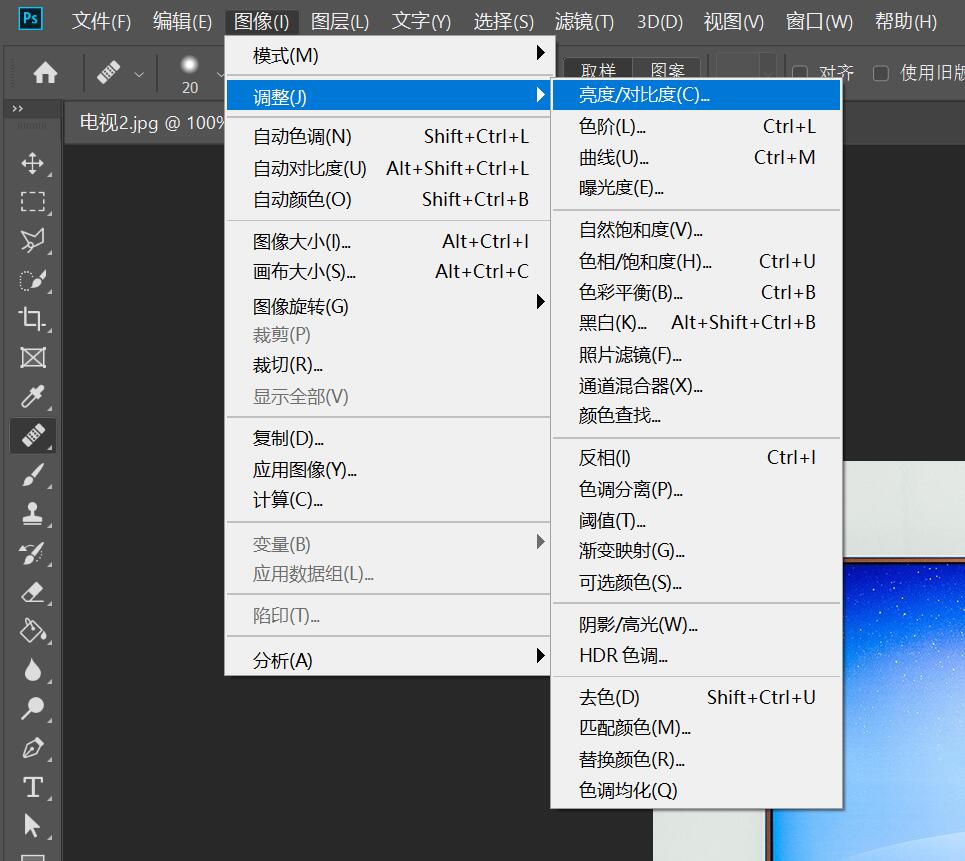
Task: Choose 亮度/对比度(C) adjustment
Action: 696,94
